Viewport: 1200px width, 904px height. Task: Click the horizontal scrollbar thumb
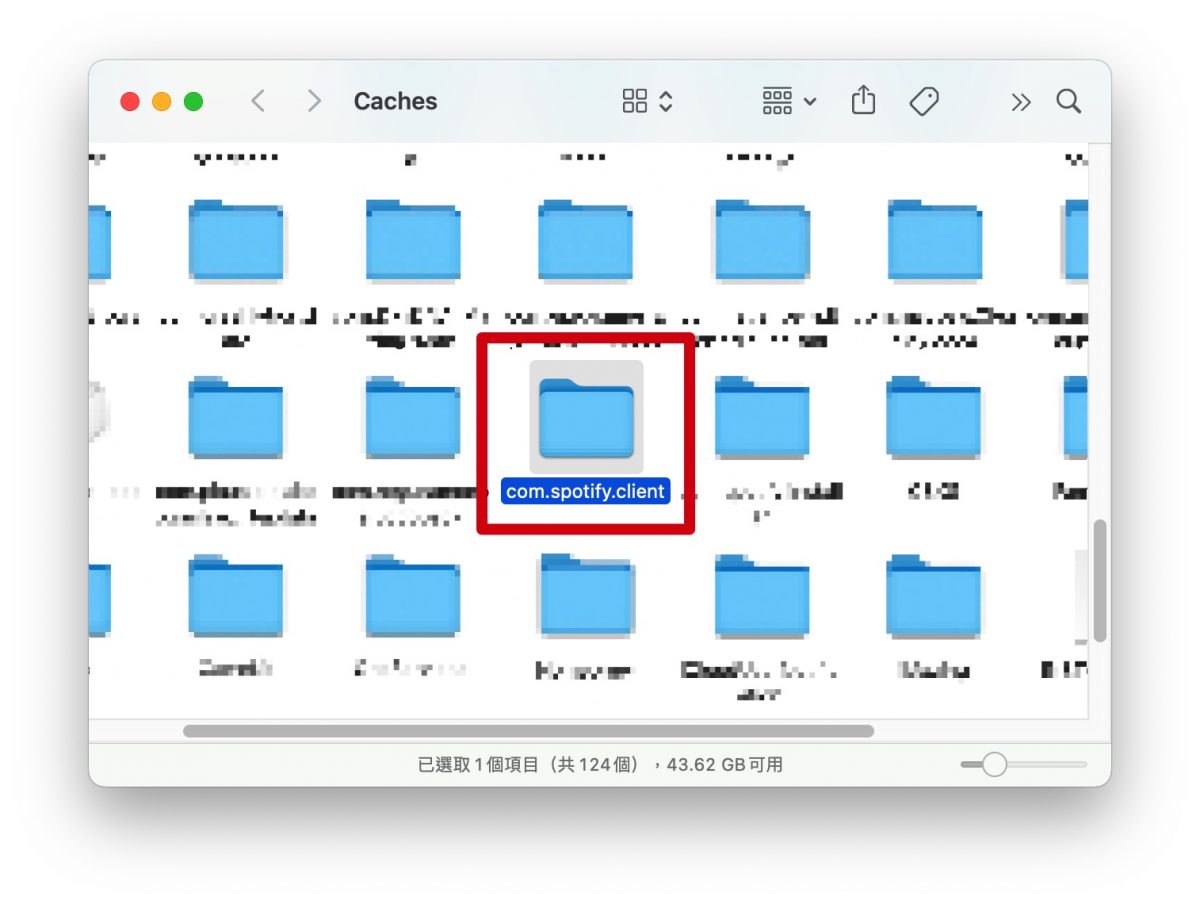pos(528,731)
